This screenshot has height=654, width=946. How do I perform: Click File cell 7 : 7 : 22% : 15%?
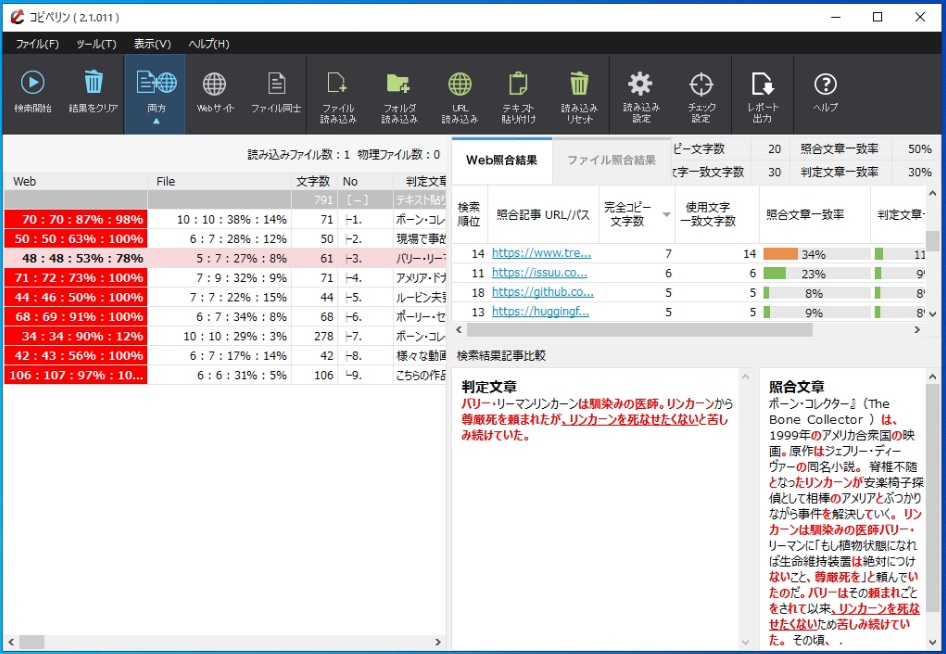[x=220, y=297]
